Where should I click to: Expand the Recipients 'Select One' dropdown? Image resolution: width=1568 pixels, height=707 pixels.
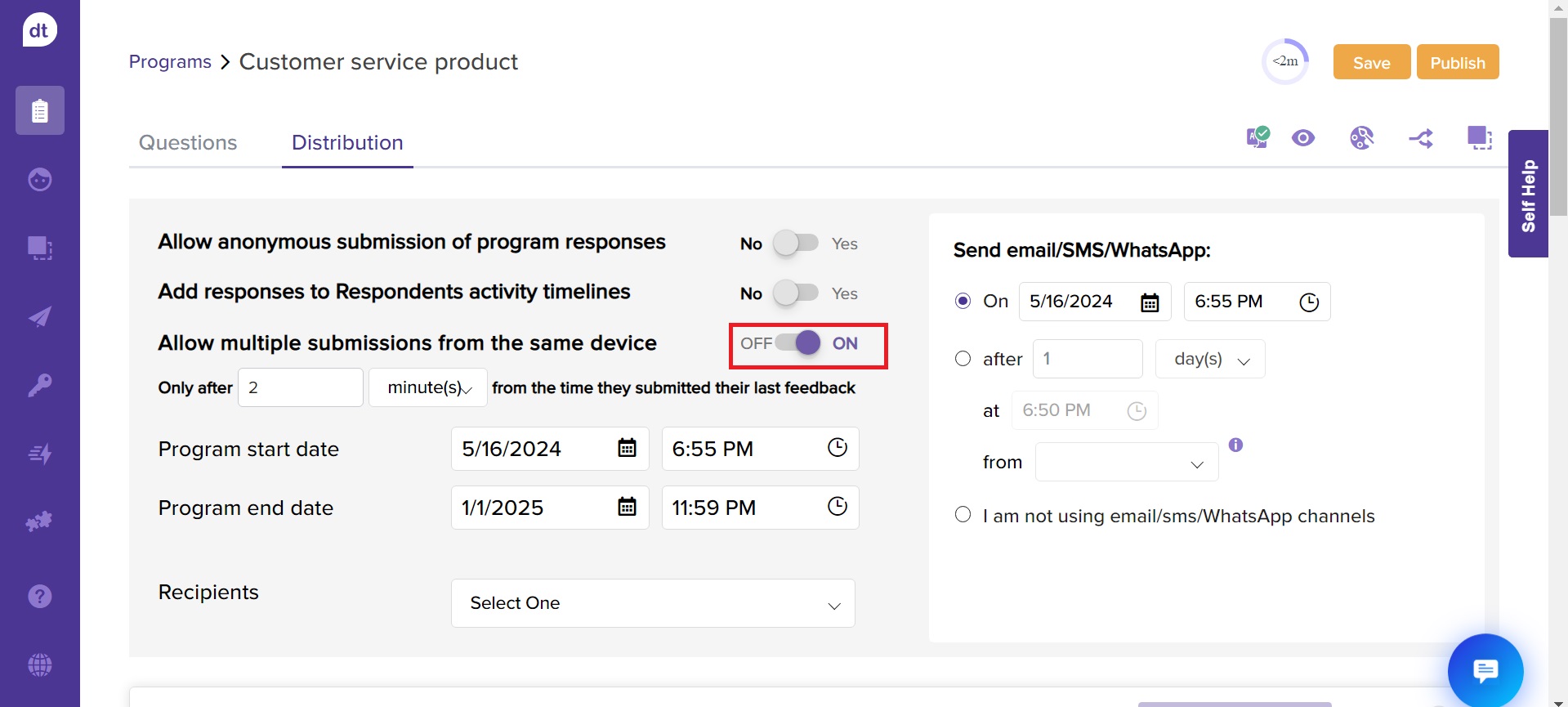tap(652, 603)
